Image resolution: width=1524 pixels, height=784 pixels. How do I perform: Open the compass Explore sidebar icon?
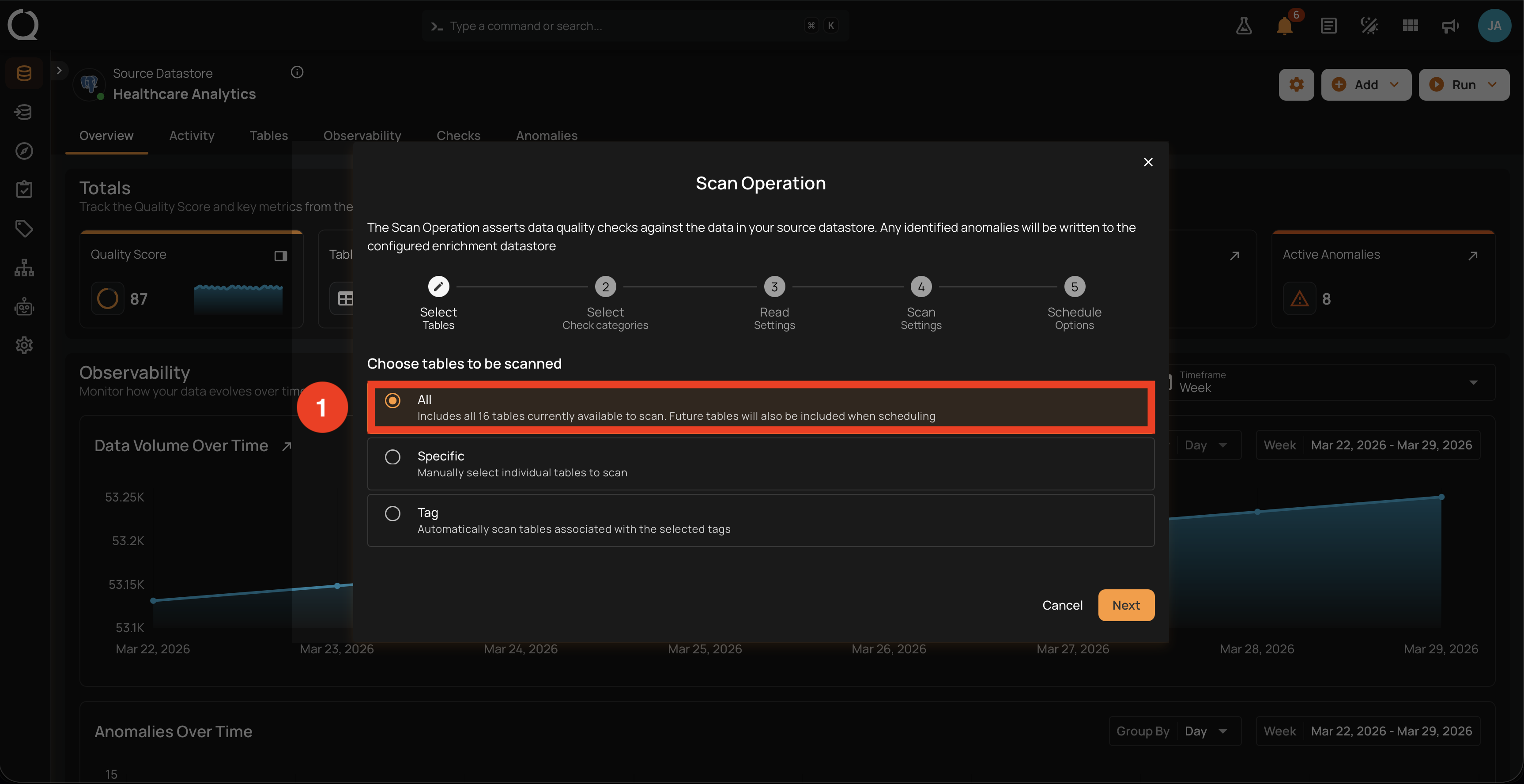24,151
